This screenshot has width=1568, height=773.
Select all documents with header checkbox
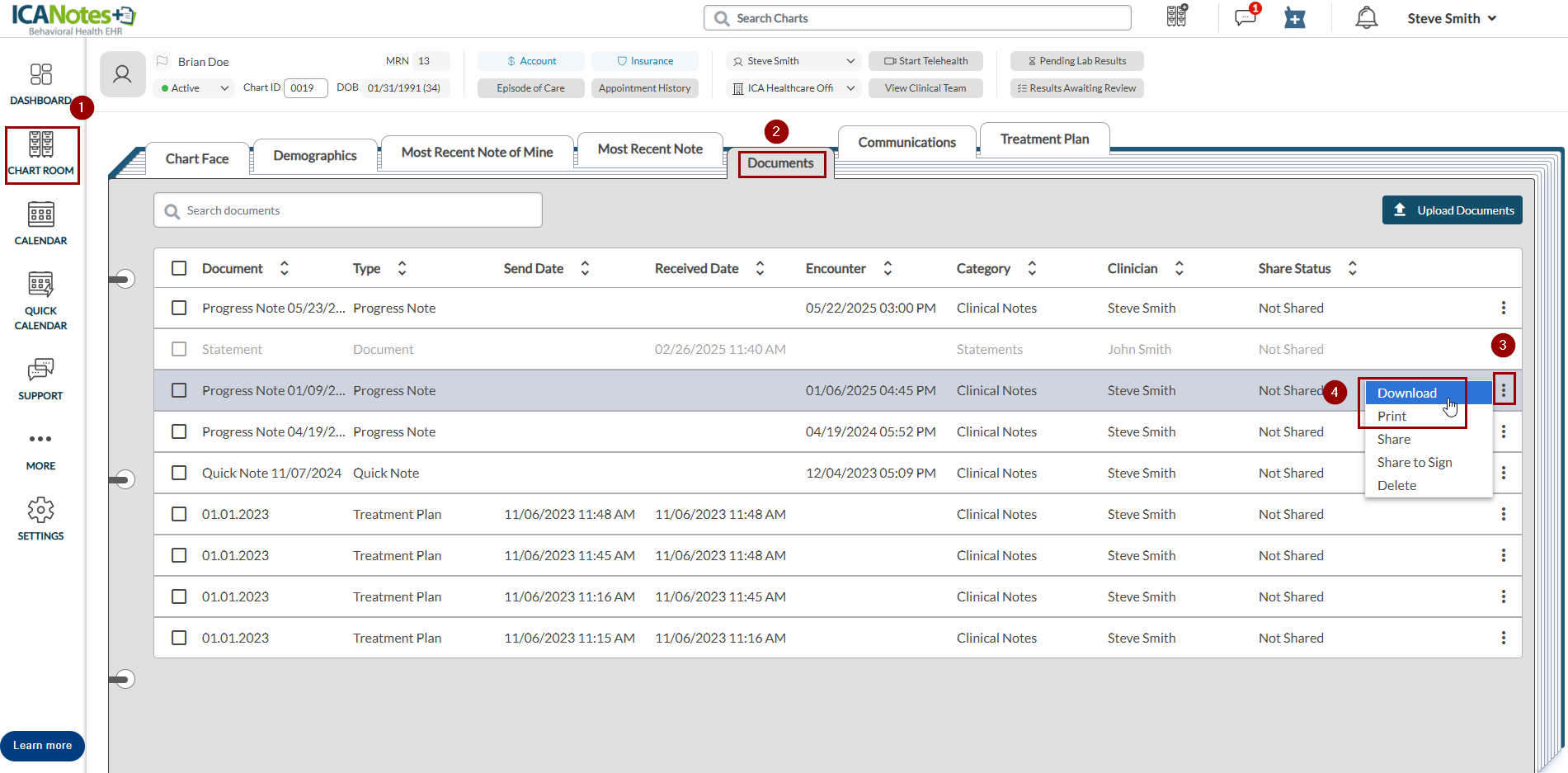tap(179, 268)
